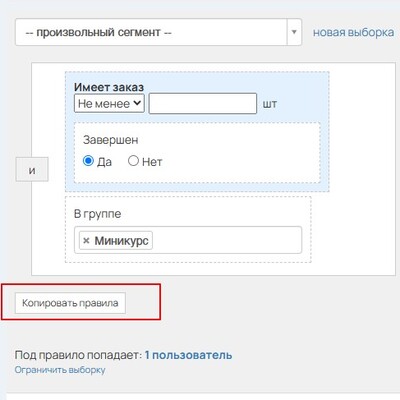The width and height of the screenshot is (400, 400).
Task: Click the Нет text label
Action: (152, 162)
